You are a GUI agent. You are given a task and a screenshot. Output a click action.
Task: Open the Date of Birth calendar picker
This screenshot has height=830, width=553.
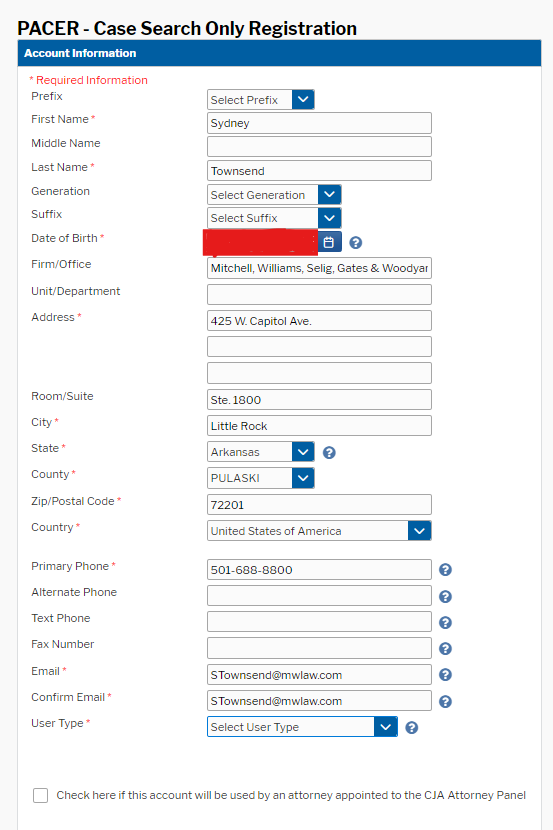(x=329, y=242)
